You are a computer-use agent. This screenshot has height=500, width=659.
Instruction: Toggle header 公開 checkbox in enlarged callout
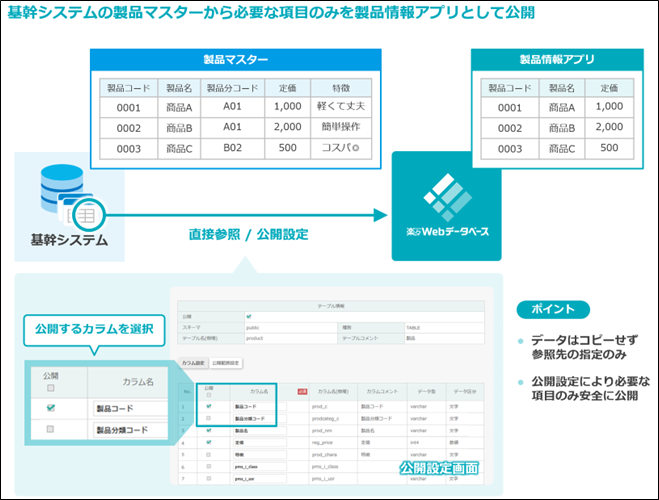[51, 388]
